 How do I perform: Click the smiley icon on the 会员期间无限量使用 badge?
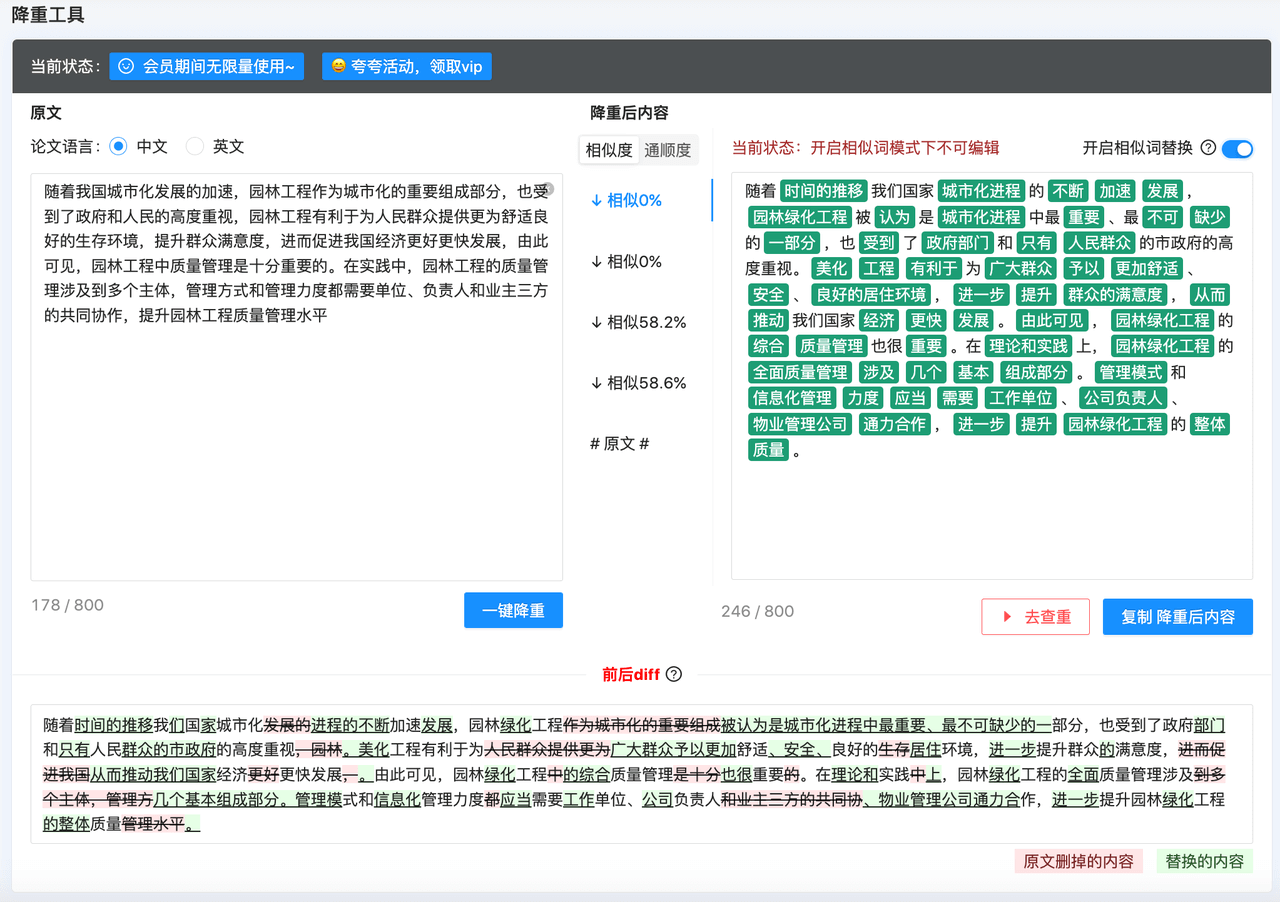click(126, 67)
